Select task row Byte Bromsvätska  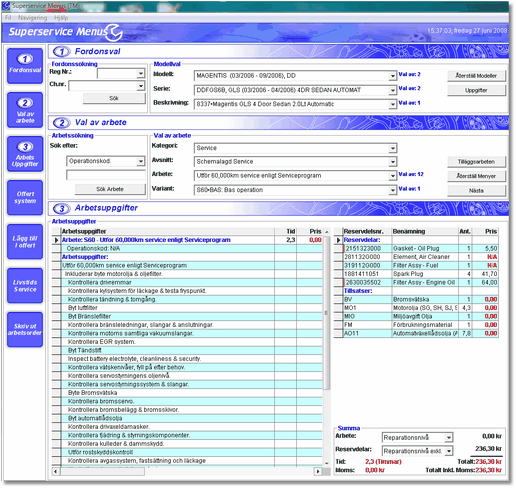pyautogui.click(x=187, y=393)
